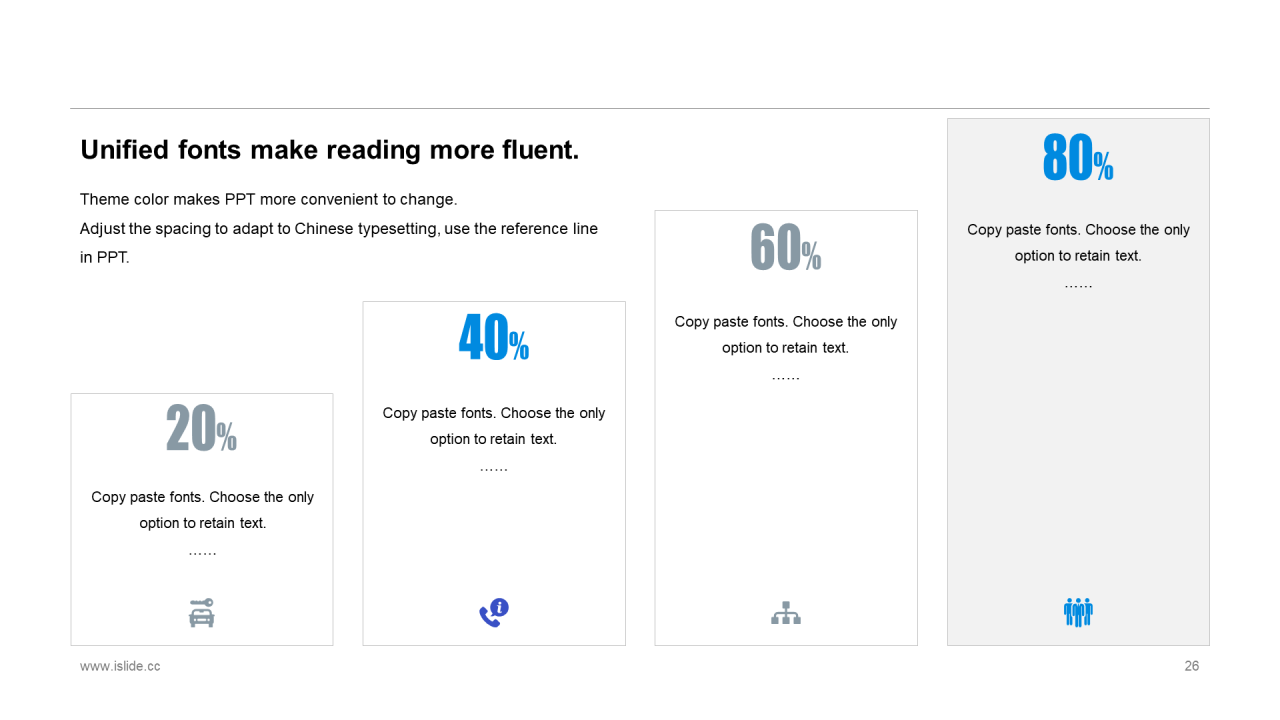Click the "Adjust the spacing" paragraph
Viewport: 1280px width, 720px height.
pyautogui.click(x=339, y=243)
